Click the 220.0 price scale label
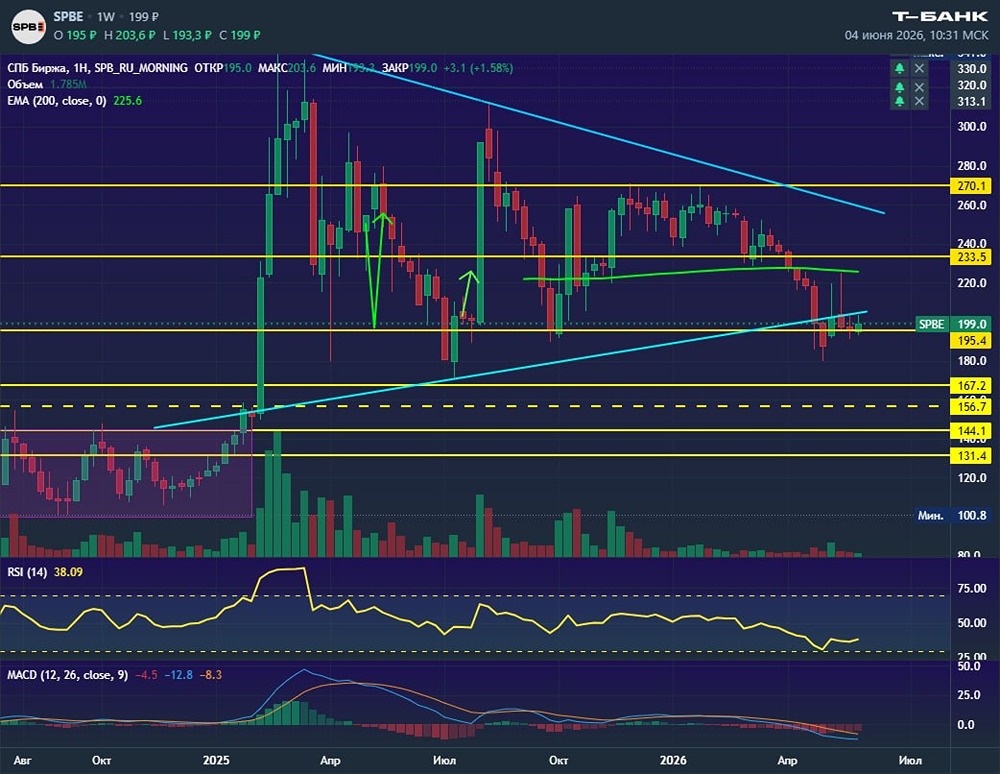The image size is (1000, 774). pyautogui.click(x=971, y=283)
